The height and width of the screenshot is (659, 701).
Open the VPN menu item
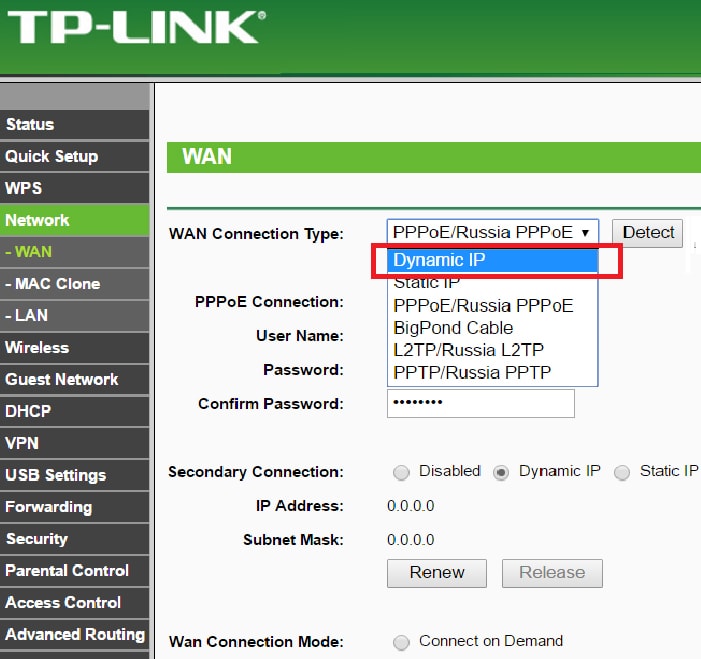coord(74,443)
